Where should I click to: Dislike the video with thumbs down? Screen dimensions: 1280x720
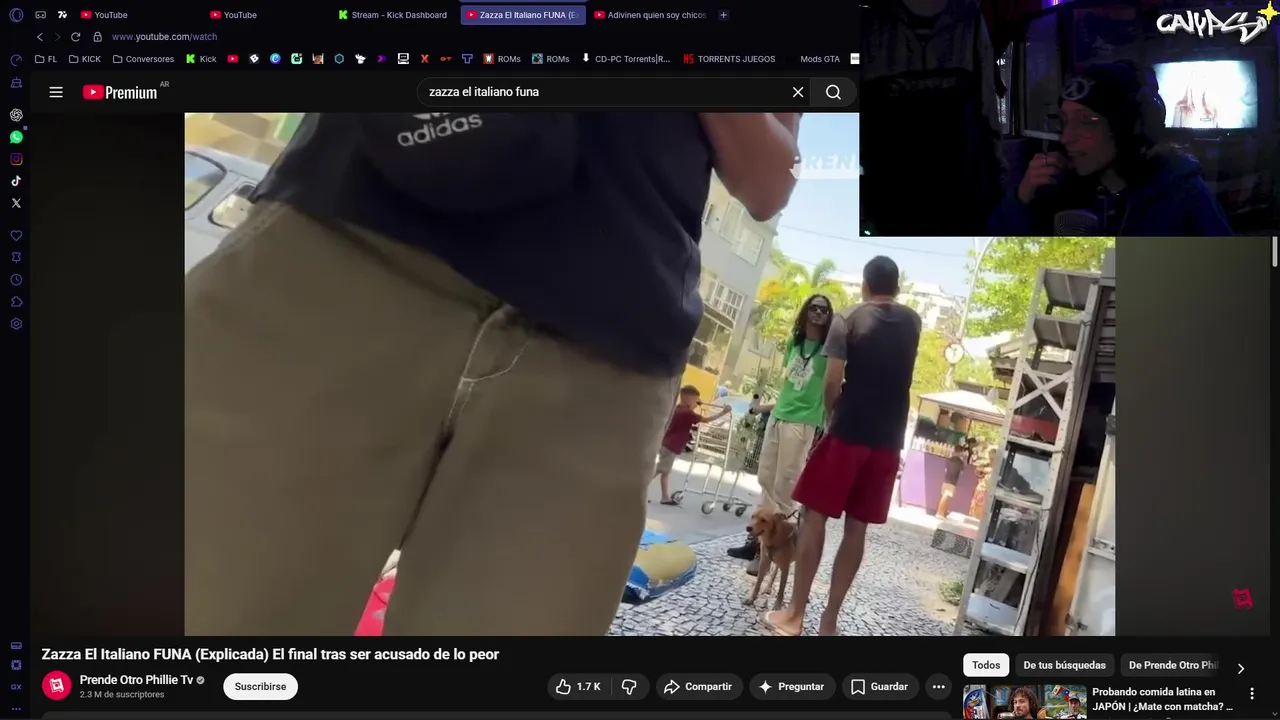[629, 686]
